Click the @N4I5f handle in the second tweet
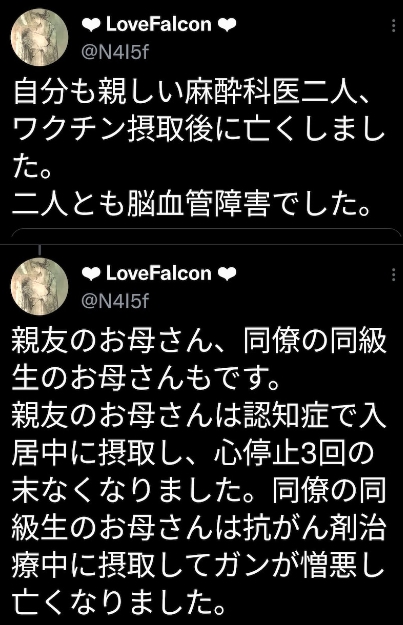The height and width of the screenshot is (625, 403). 115,301
